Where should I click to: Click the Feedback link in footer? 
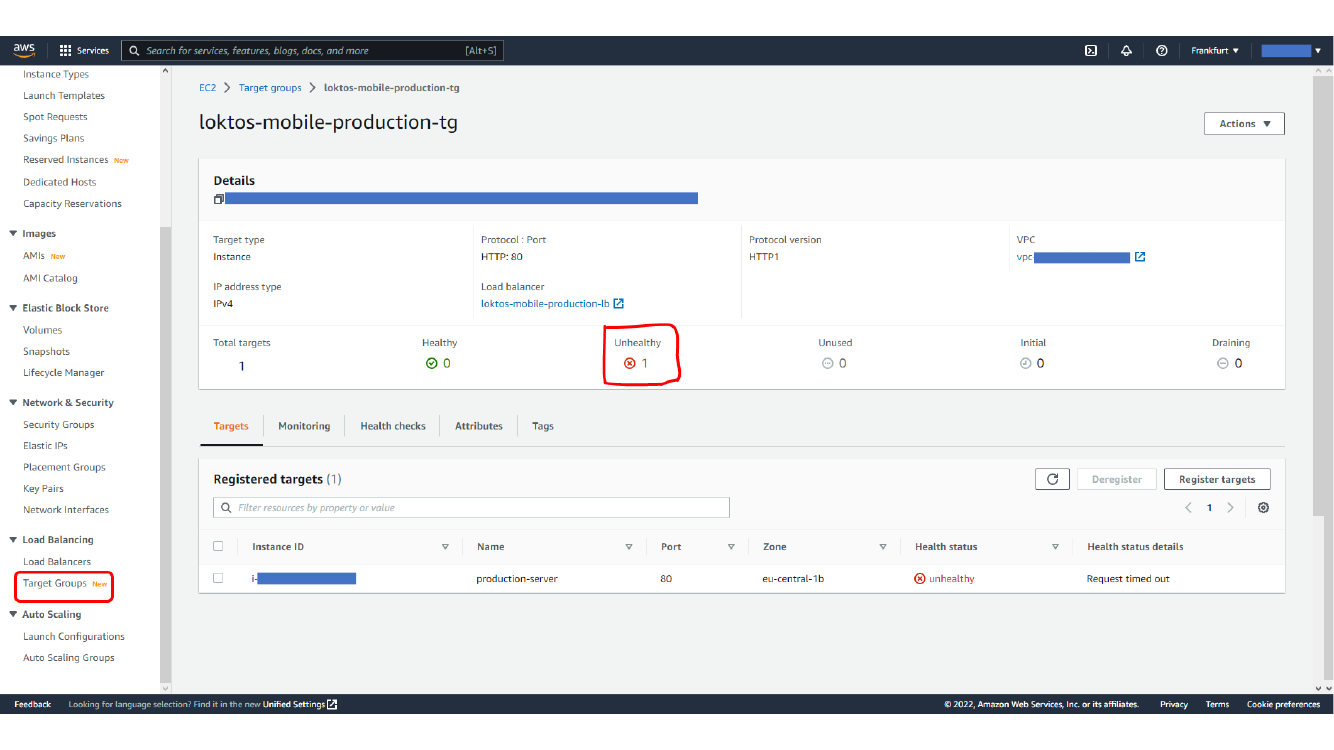point(33,704)
